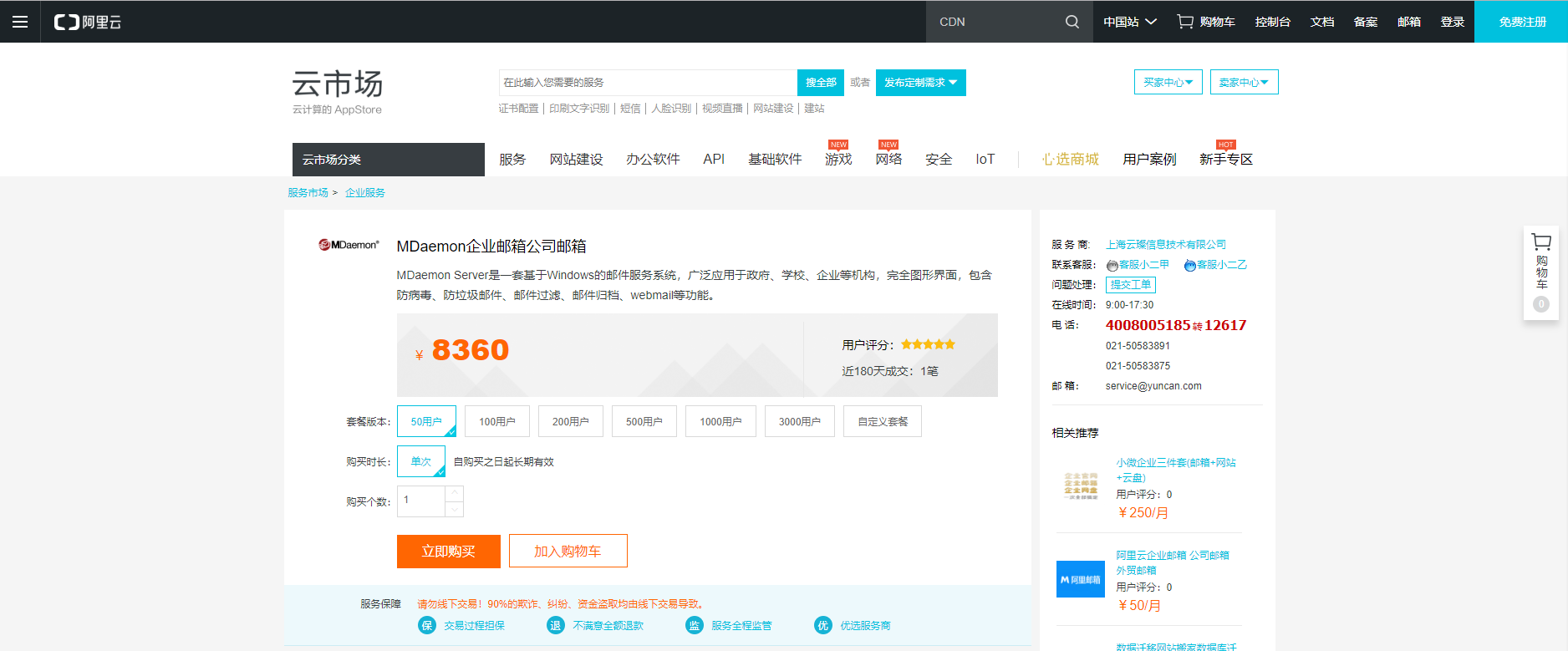Open the 心选商城 navigation tab
This screenshot has height=651, width=1568.
point(1070,159)
